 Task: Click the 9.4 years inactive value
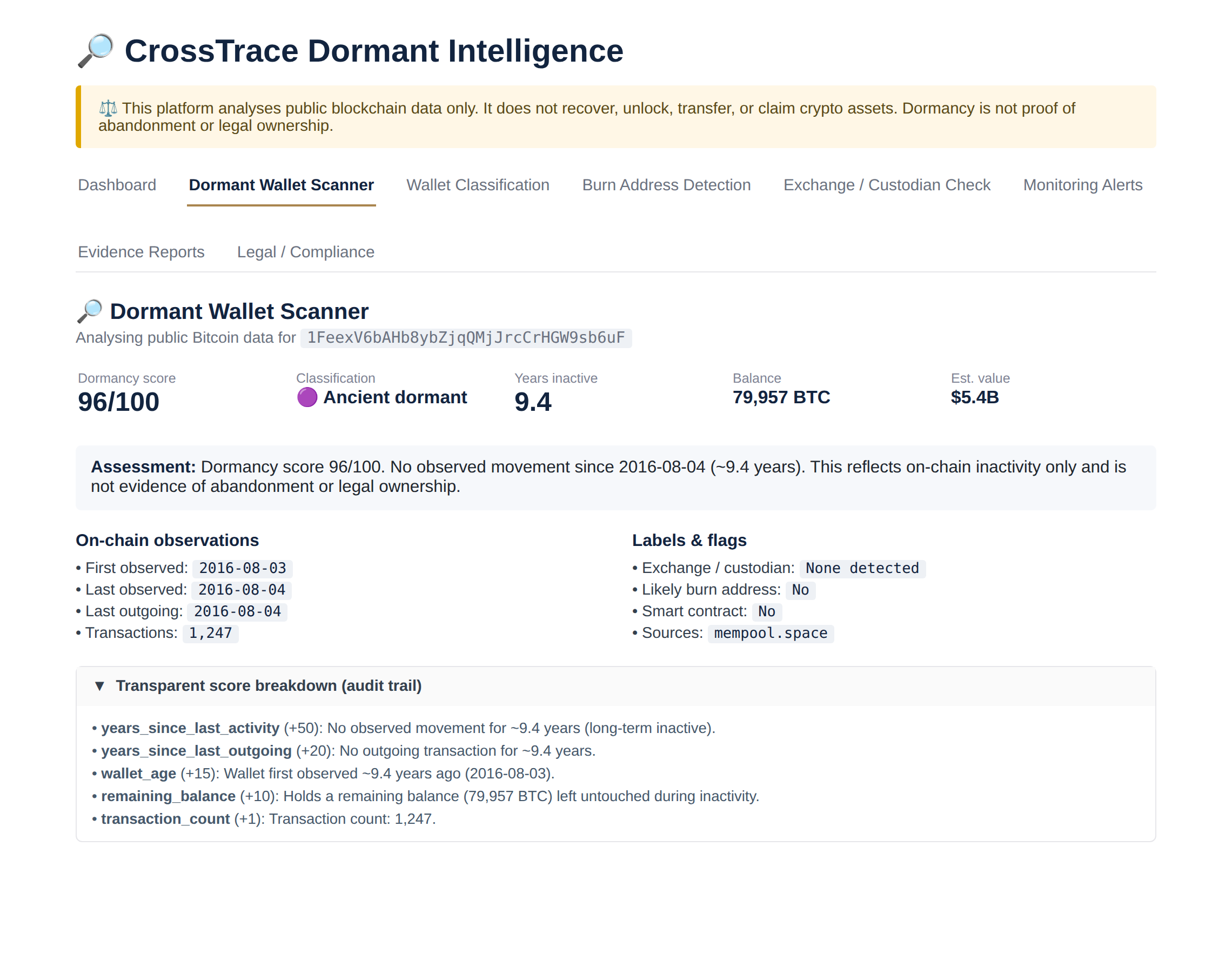[x=533, y=402]
